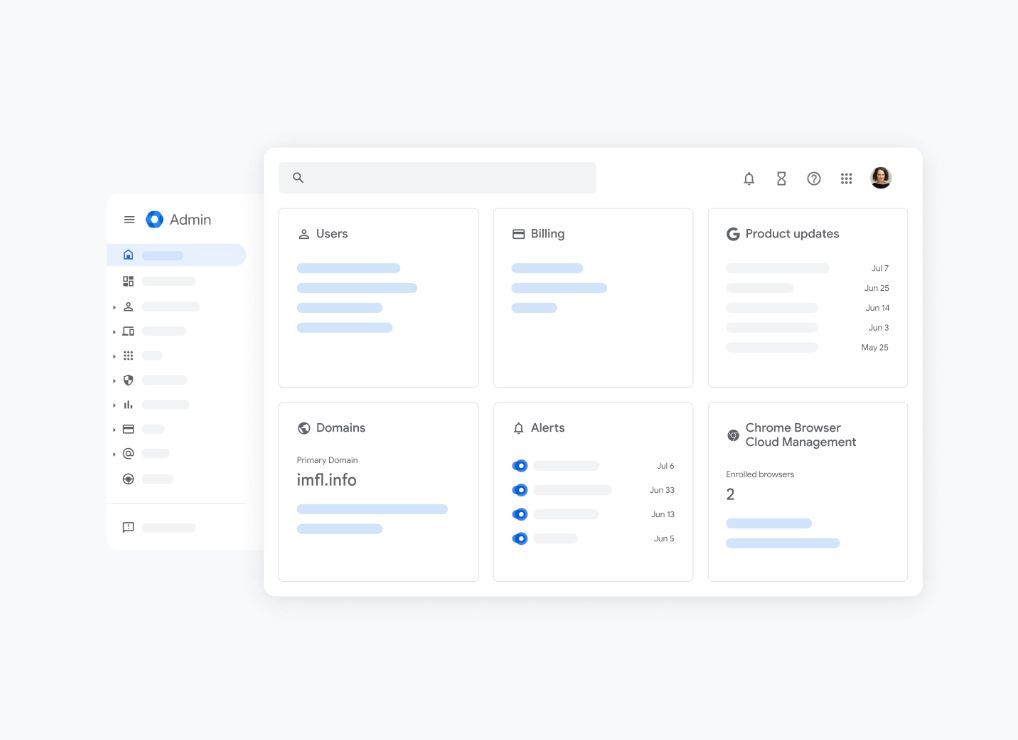Expand the Account @ sidebar item arrow

114,454
